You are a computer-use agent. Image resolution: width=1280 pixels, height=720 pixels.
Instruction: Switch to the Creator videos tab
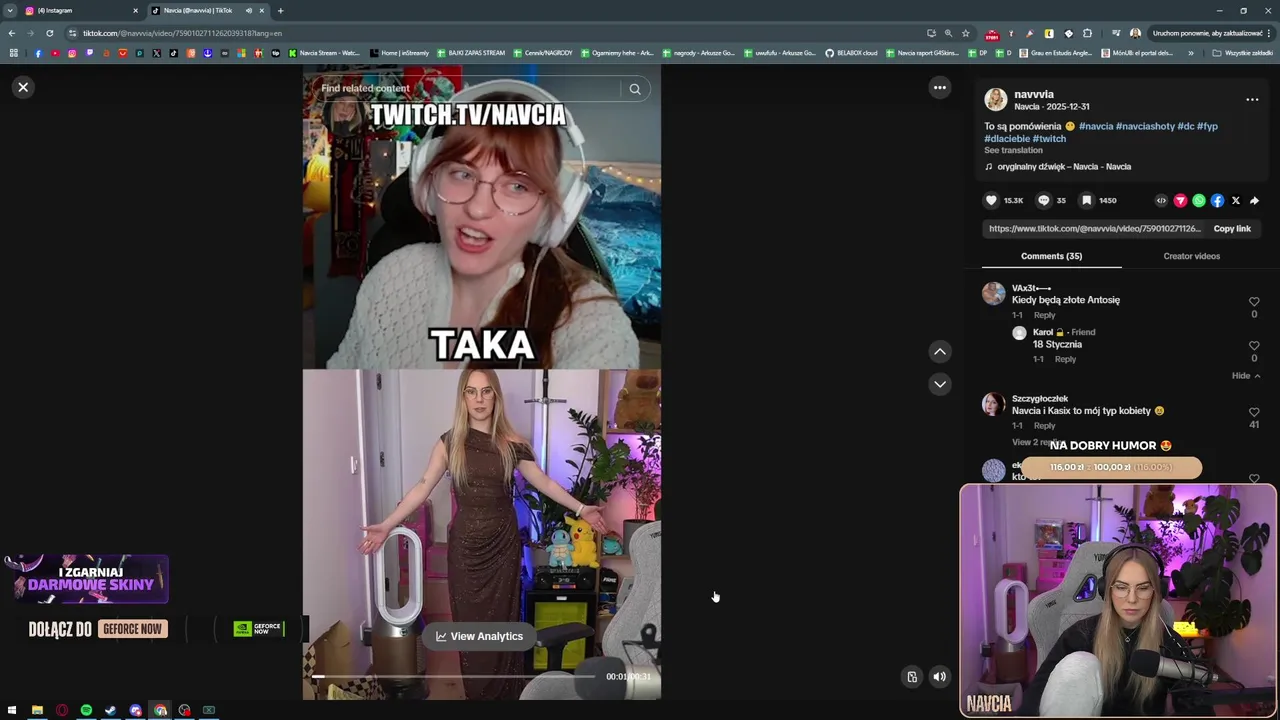click(x=1191, y=256)
